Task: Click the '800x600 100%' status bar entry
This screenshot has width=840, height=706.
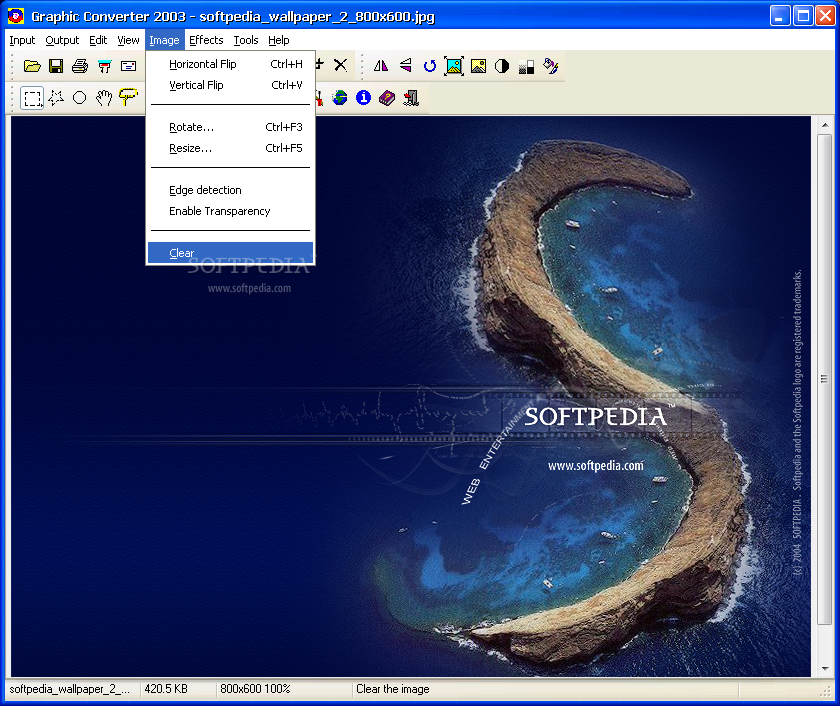Action: 255,689
